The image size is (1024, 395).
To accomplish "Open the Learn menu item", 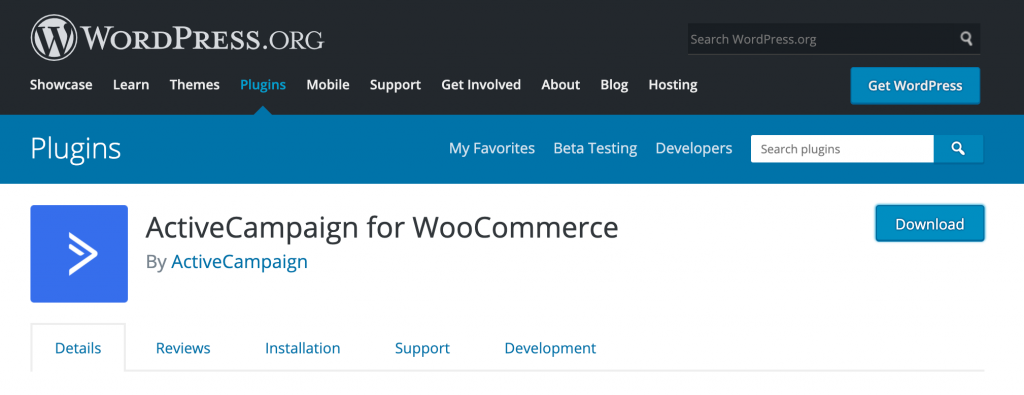I will point(131,85).
